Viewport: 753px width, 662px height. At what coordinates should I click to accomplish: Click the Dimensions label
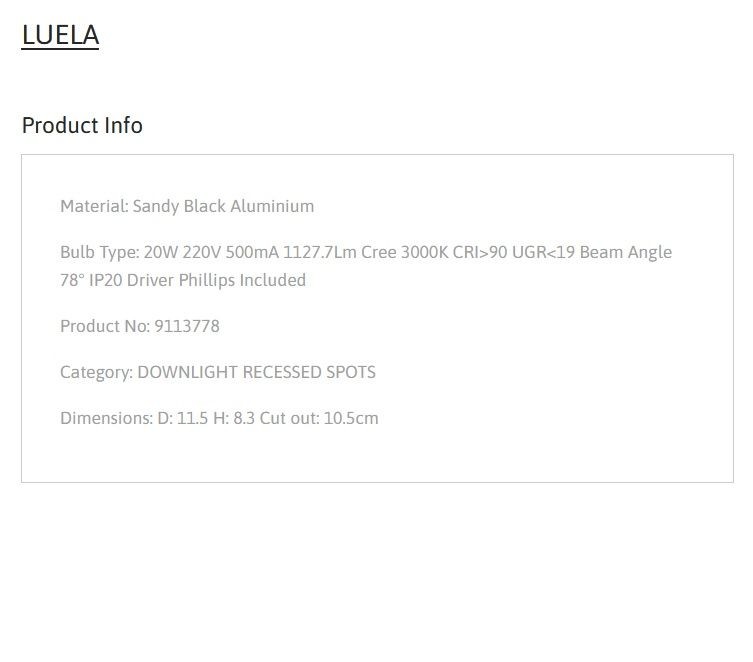tap(107, 418)
